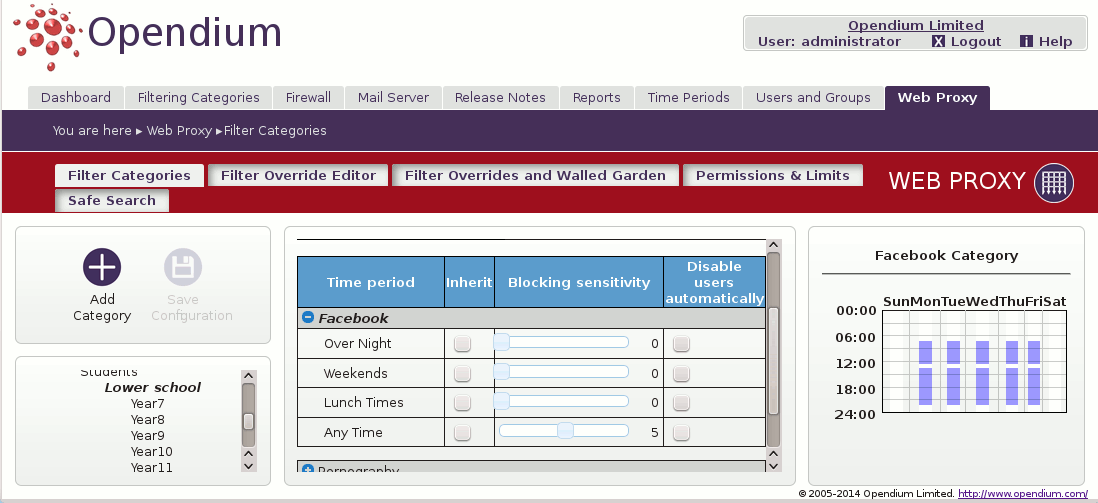Select the Year9 group
The width and height of the screenshot is (1098, 503).
pyautogui.click(x=147, y=436)
